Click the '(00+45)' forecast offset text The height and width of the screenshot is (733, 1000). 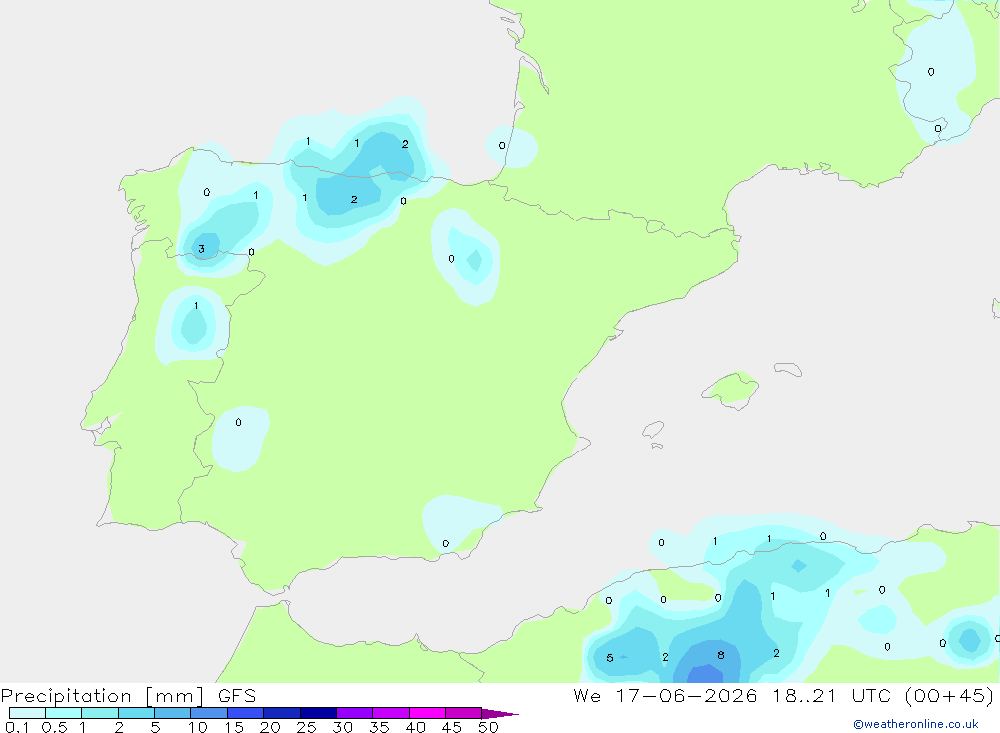click(950, 696)
